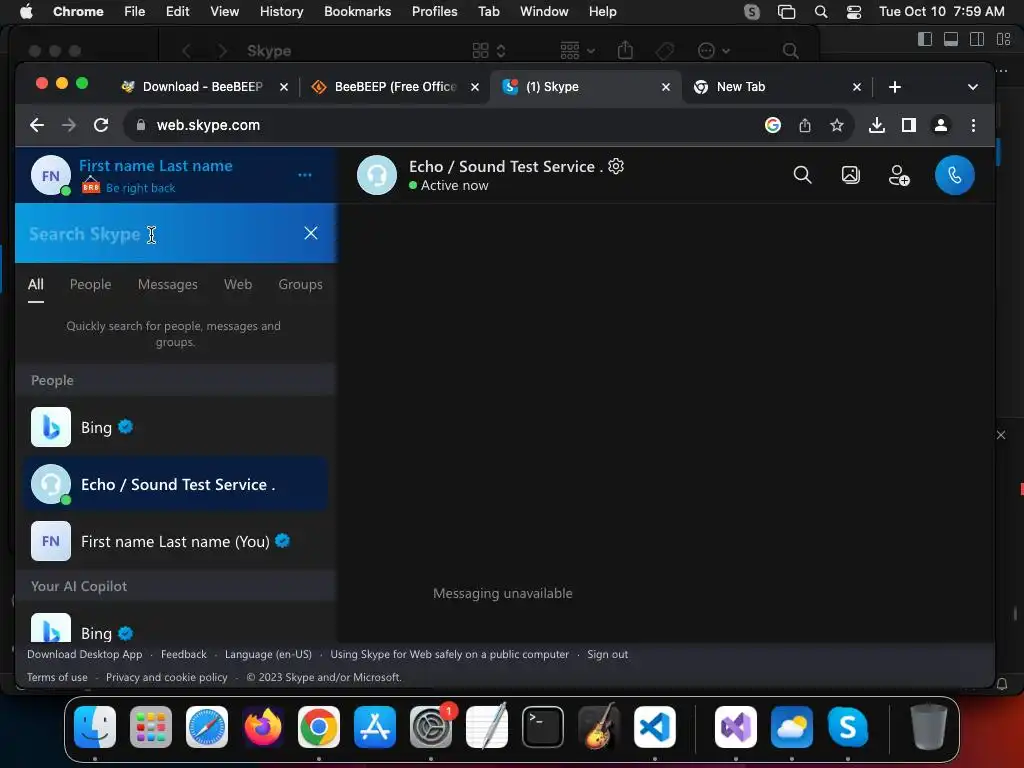
Task: Click the Sign out link
Action: (x=607, y=654)
